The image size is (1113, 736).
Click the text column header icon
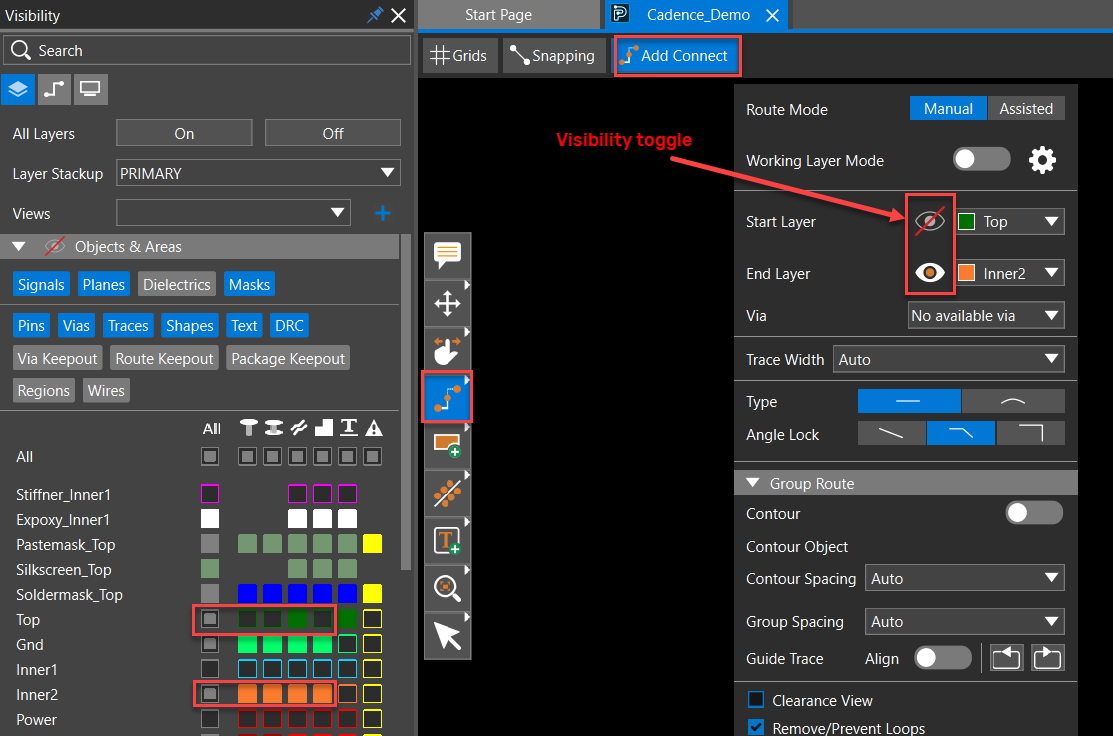click(x=348, y=427)
